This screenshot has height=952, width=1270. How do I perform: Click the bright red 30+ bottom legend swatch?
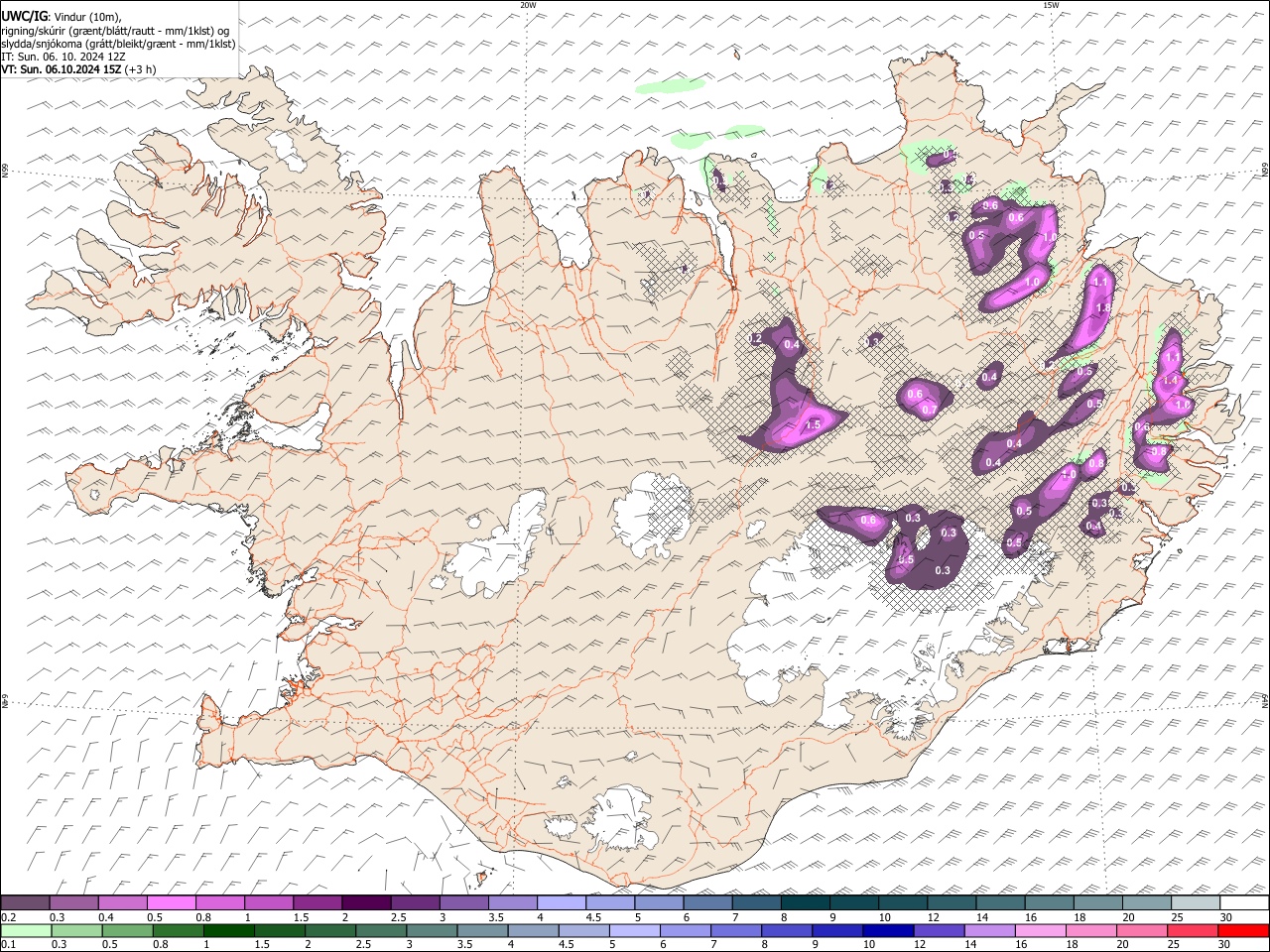[1244, 930]
